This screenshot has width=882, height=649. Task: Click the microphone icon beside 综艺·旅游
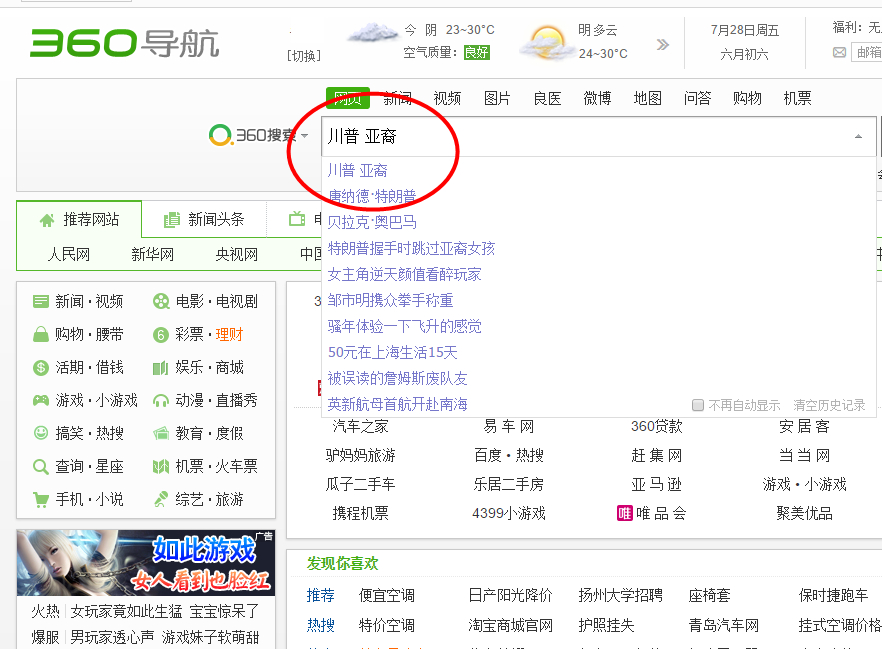(161, 499)
